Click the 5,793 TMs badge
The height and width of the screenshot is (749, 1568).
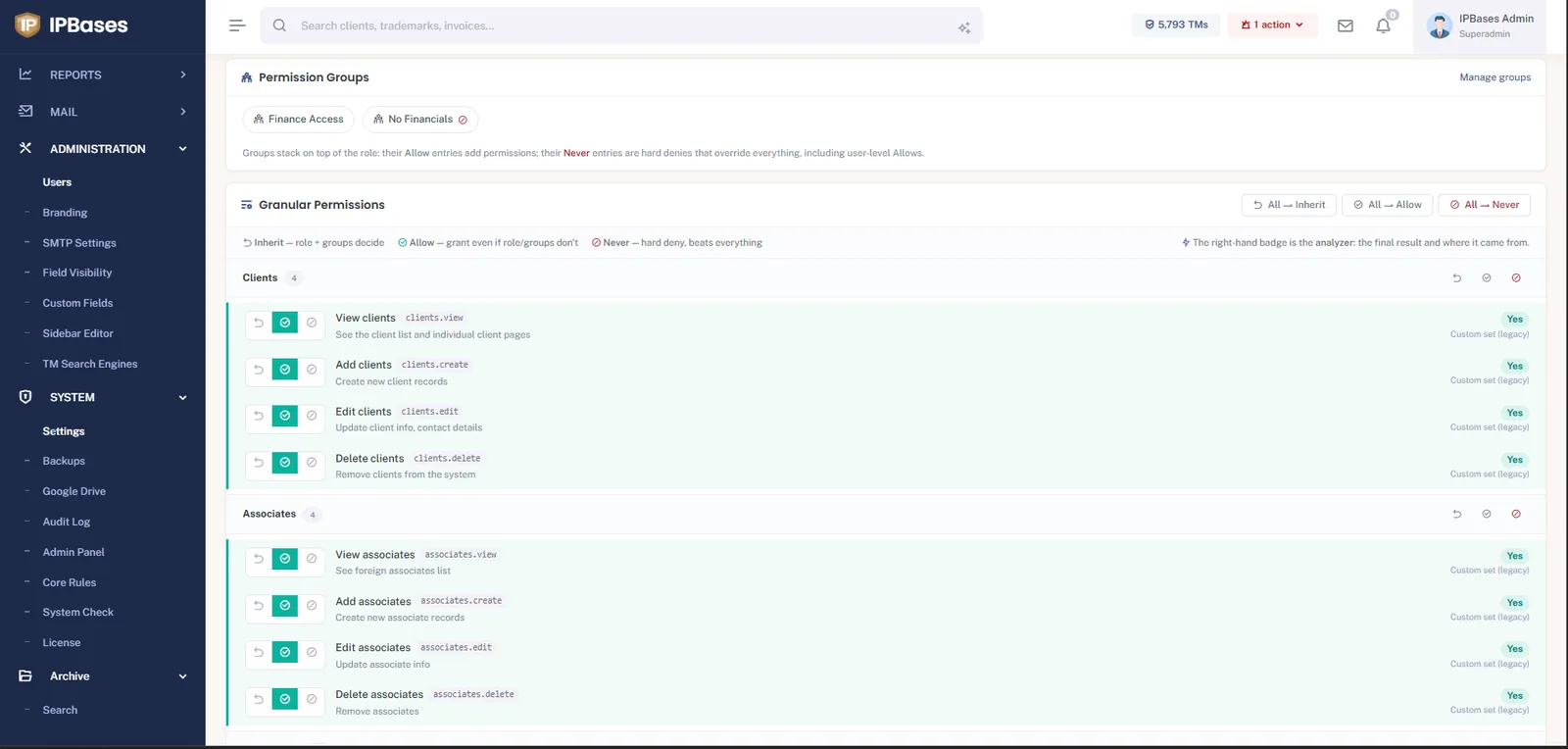1176,25
